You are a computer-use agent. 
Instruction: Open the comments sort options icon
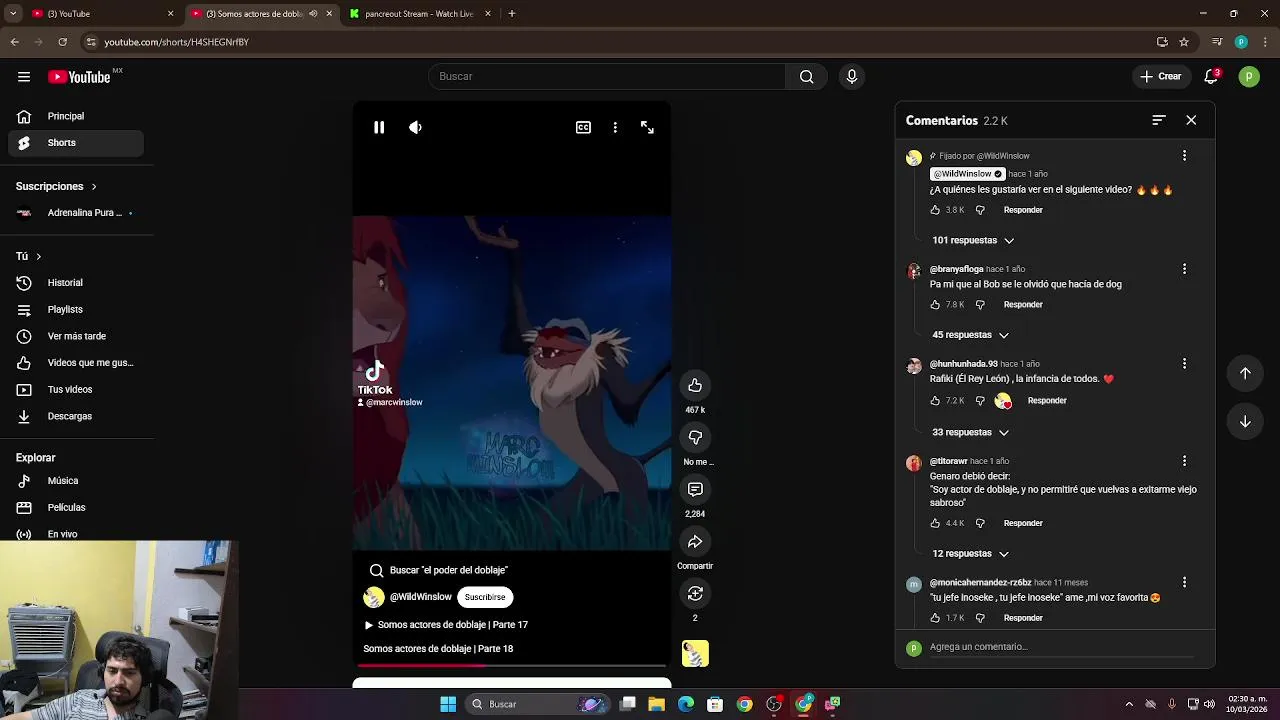pyautogui.click(x=1159, y=120)
